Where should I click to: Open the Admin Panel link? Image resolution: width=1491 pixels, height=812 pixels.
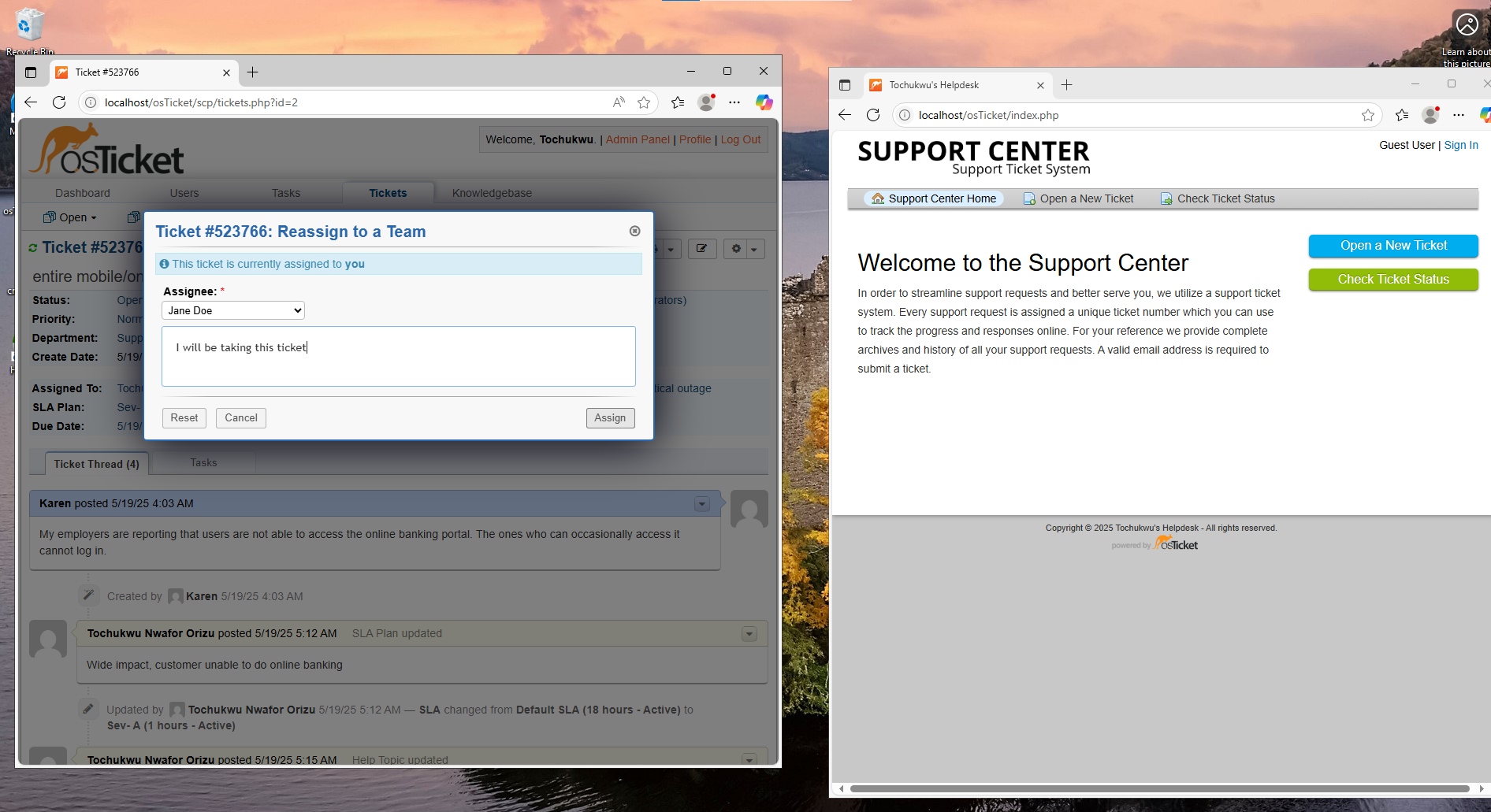point(638,139)
